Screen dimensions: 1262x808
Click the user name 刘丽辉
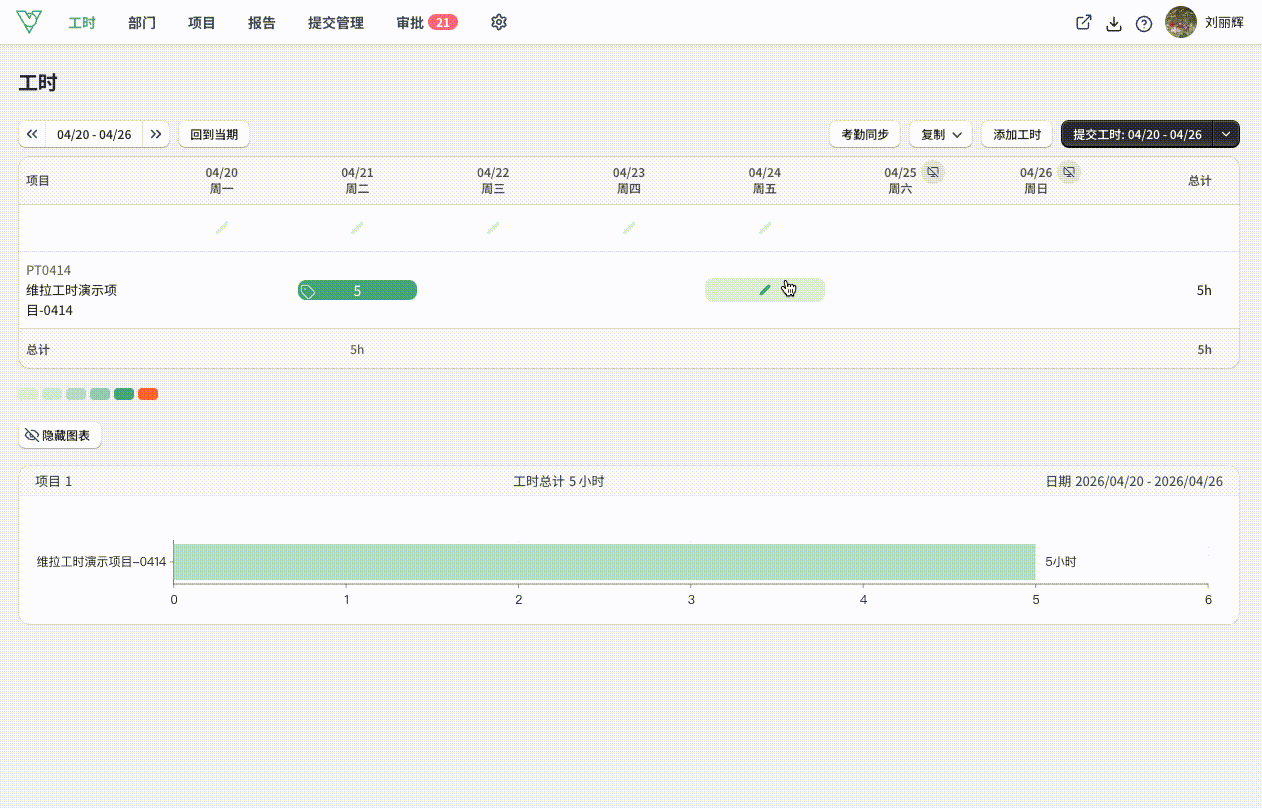tap(1224, 22)
